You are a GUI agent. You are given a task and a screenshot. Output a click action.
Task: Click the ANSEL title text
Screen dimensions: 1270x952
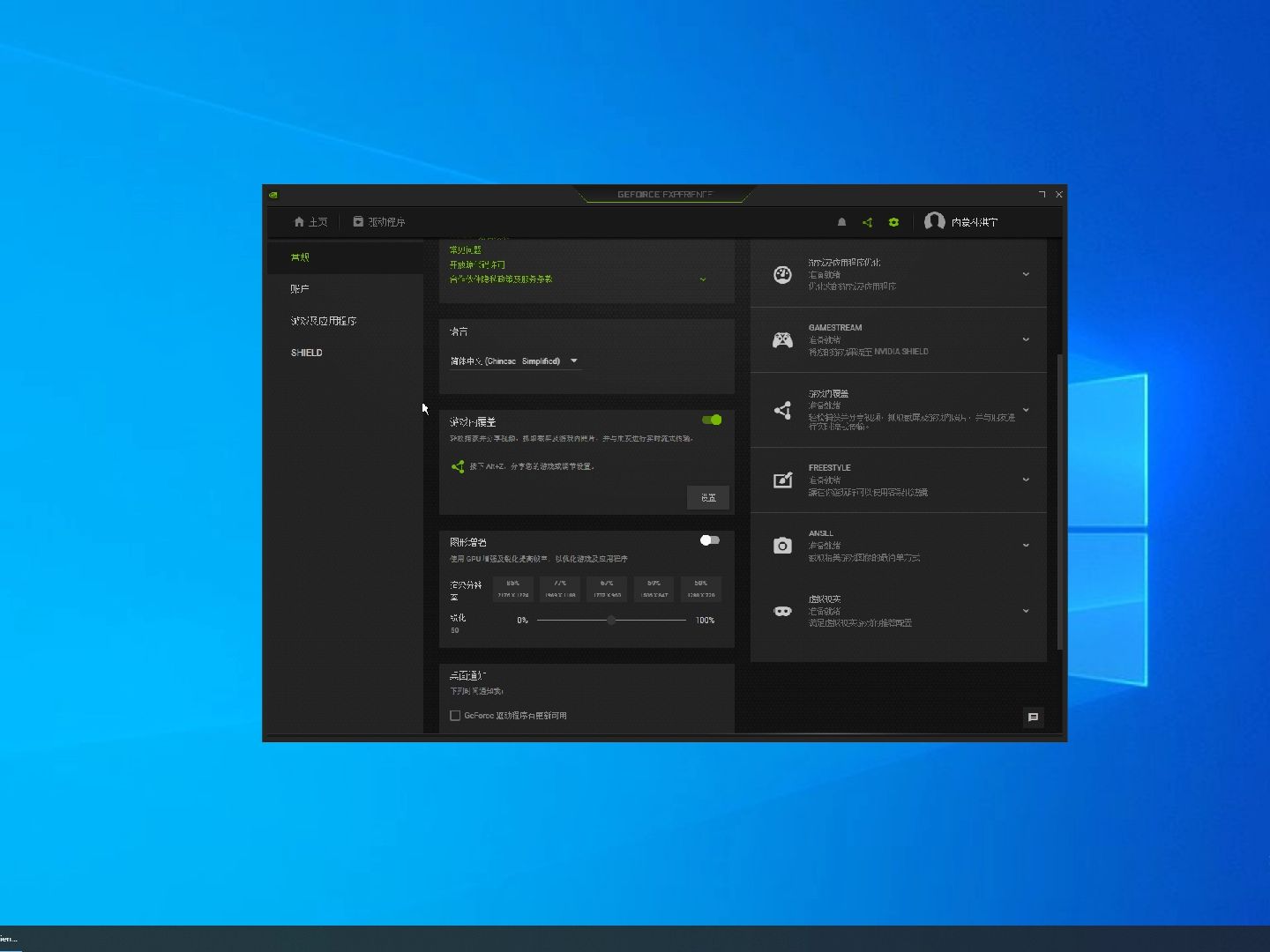click(x=821, y=533)
